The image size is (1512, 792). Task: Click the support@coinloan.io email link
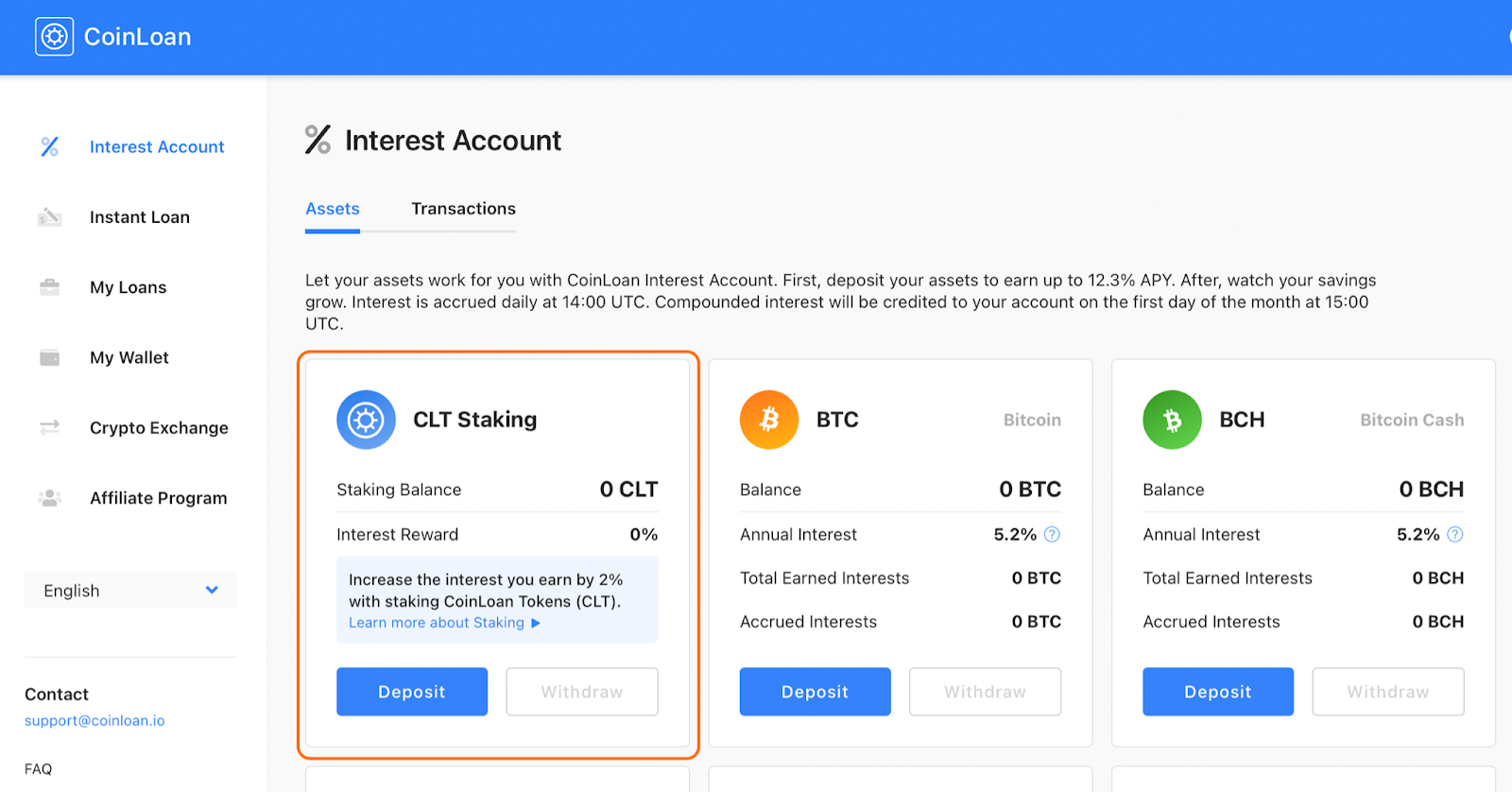coord(94,720)
